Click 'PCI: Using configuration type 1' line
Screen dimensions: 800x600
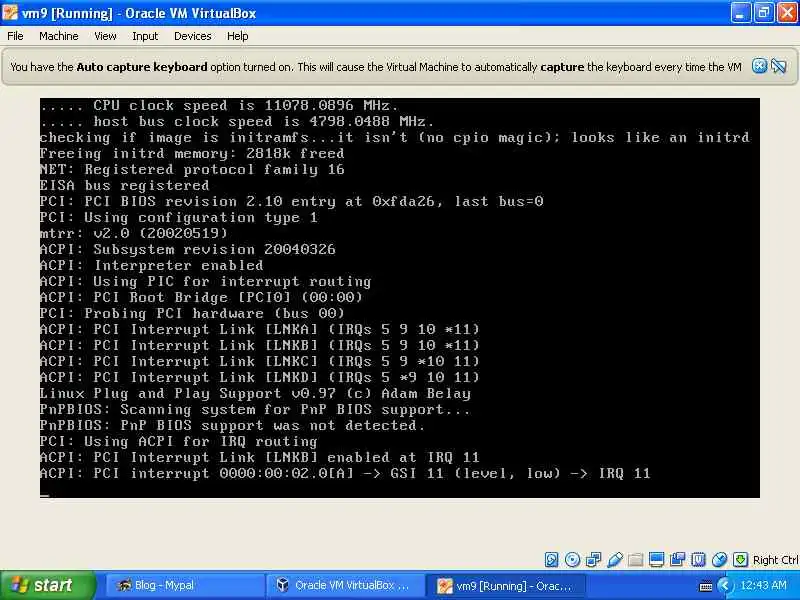179,217
